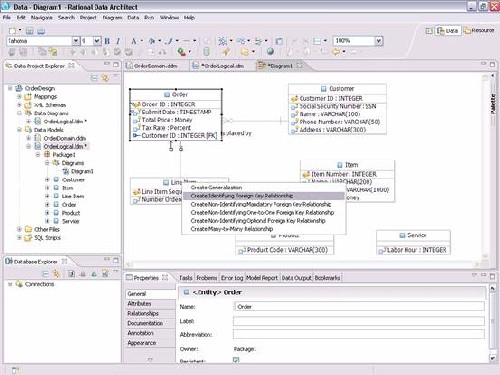Expand the Other Files folder
This screenshot has width=500, height=375.
pyautogui.click(x=19, y=229)
